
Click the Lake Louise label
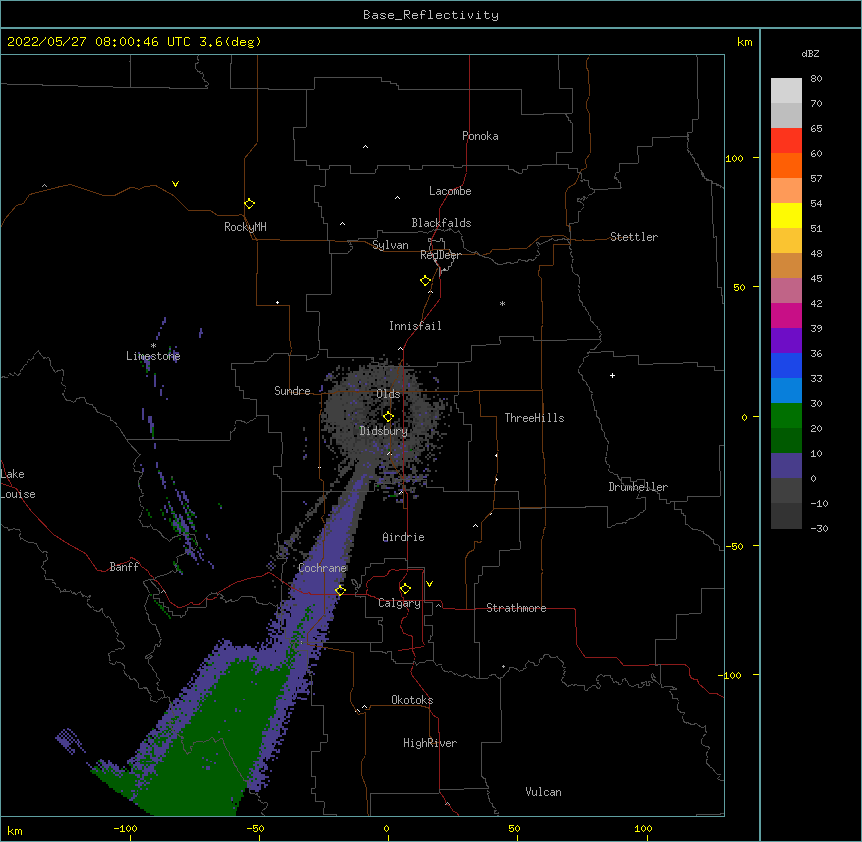pyautogui.click(x=18, y=484)
